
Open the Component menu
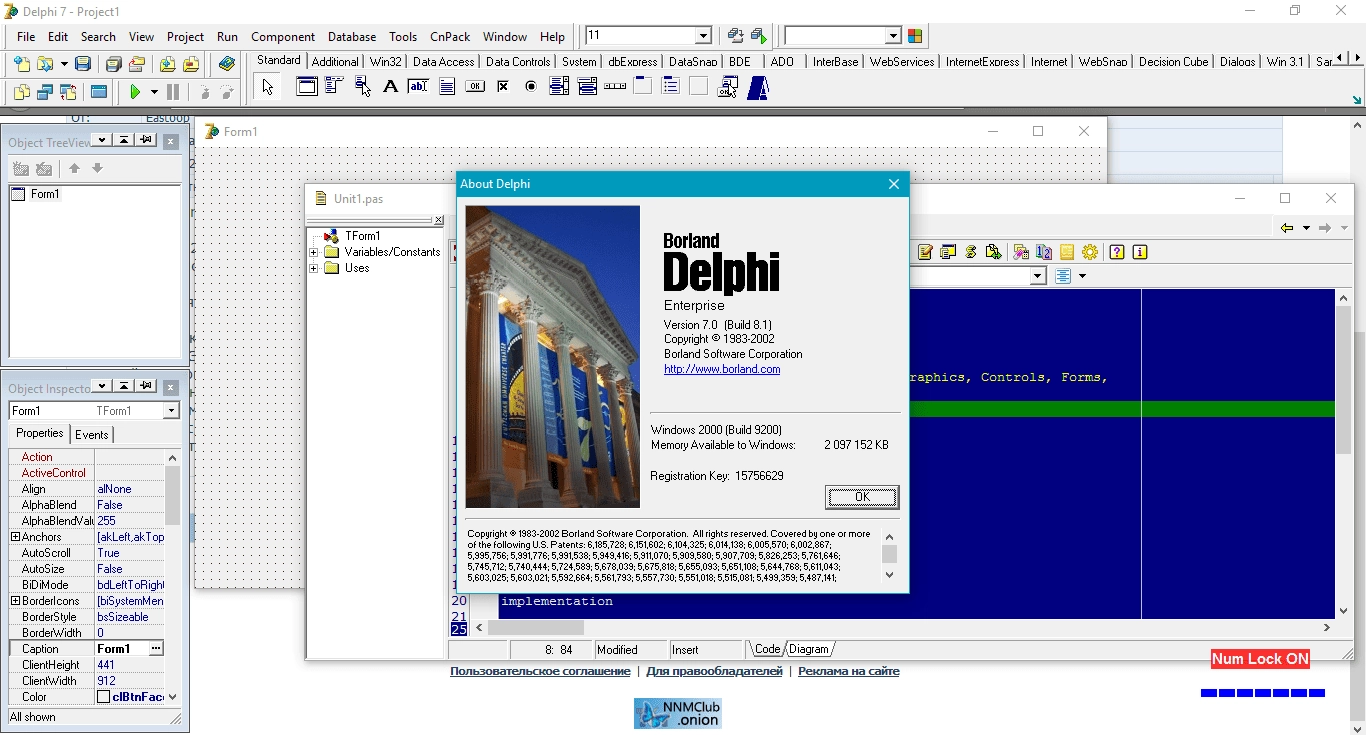pos(283,36)
